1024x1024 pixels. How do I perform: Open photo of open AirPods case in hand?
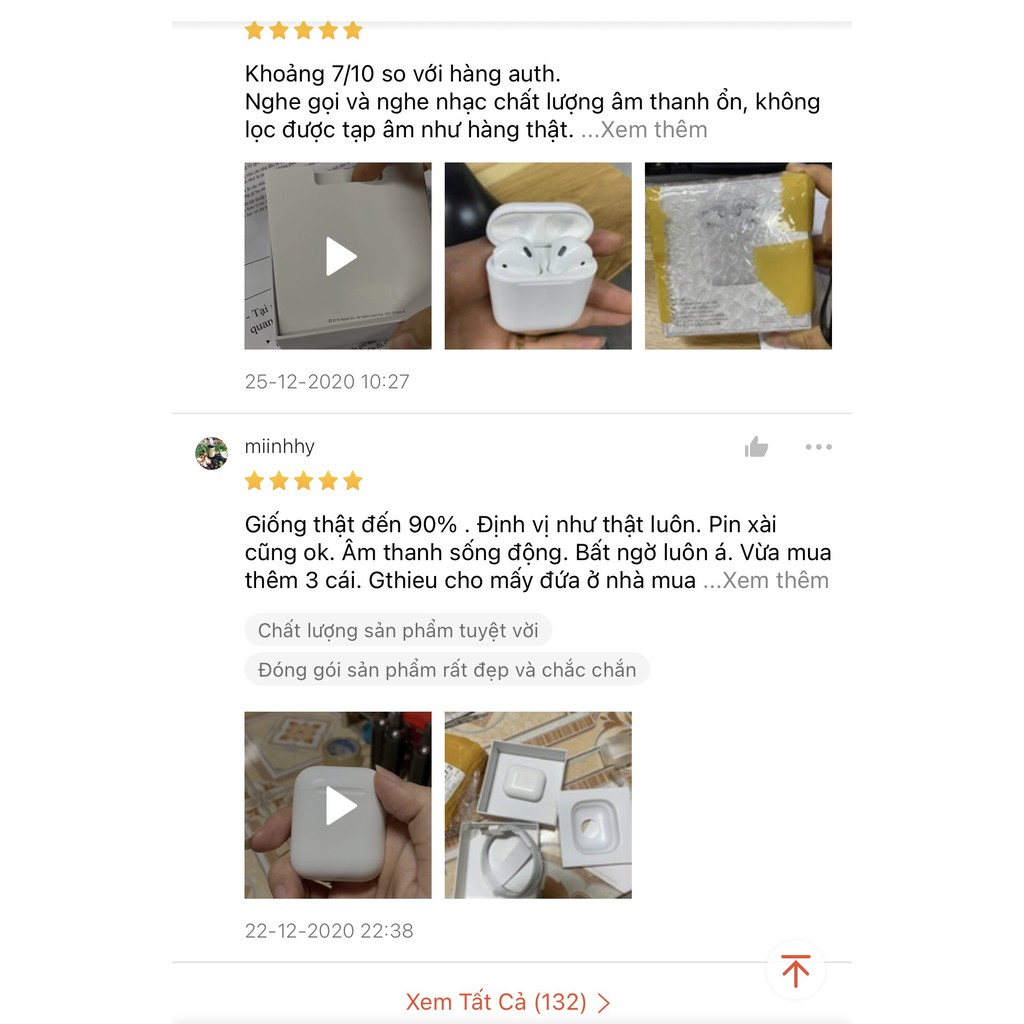click(x=538, y=256)
